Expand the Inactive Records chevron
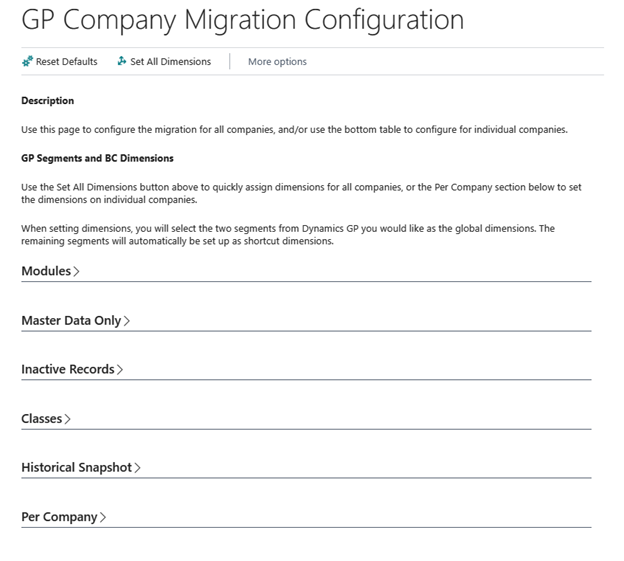The image size is (624, 561). tap(120, 370)
